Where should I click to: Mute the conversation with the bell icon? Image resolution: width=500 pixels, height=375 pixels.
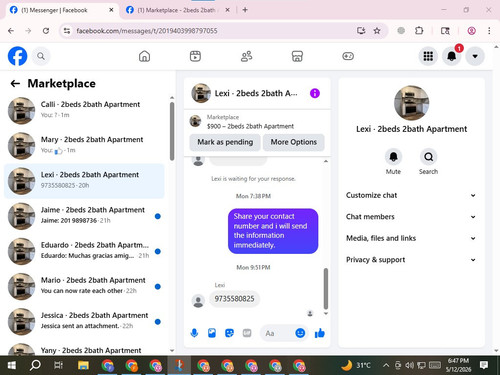coord(393,157)
